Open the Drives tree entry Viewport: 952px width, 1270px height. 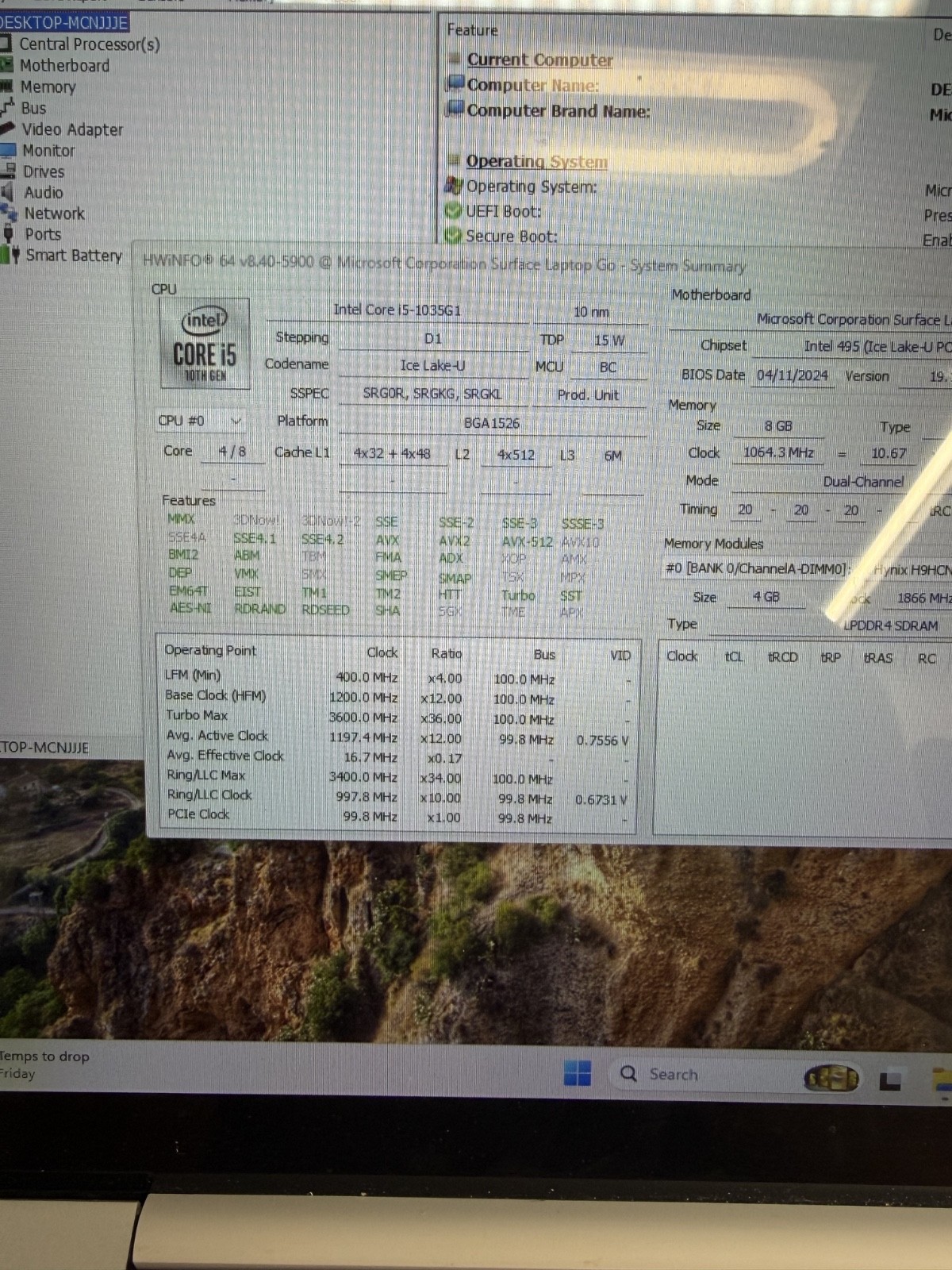[x=44, y=171]
